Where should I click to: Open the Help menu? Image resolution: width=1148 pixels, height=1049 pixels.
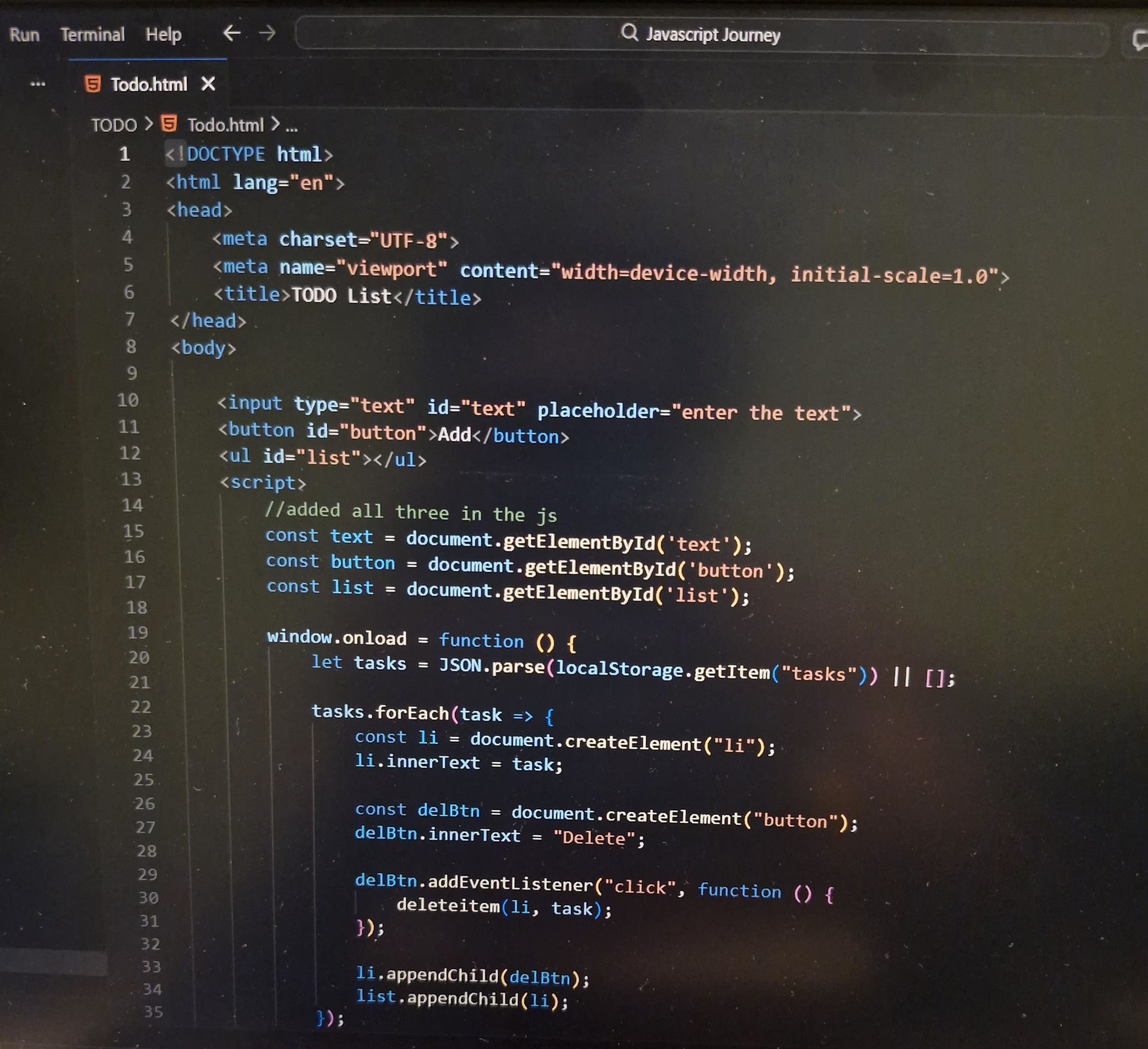pyautogui.click(x=164, y=35)
